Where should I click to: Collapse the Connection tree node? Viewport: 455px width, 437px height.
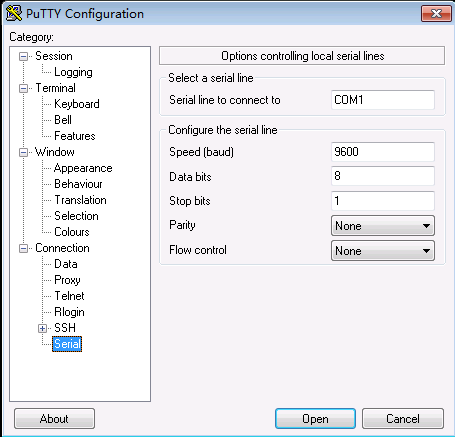point(23,248)
